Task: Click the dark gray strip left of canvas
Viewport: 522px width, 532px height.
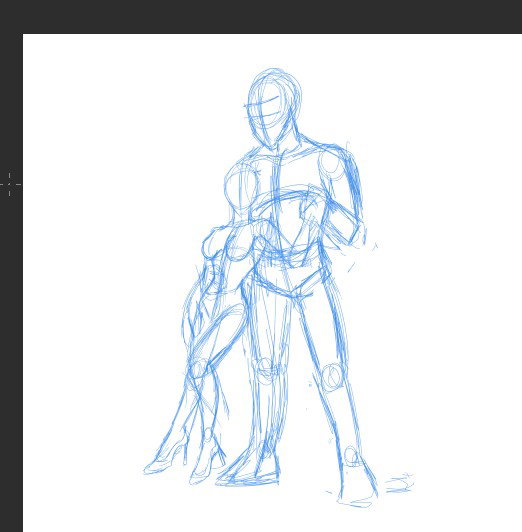Action: (11, 282)
